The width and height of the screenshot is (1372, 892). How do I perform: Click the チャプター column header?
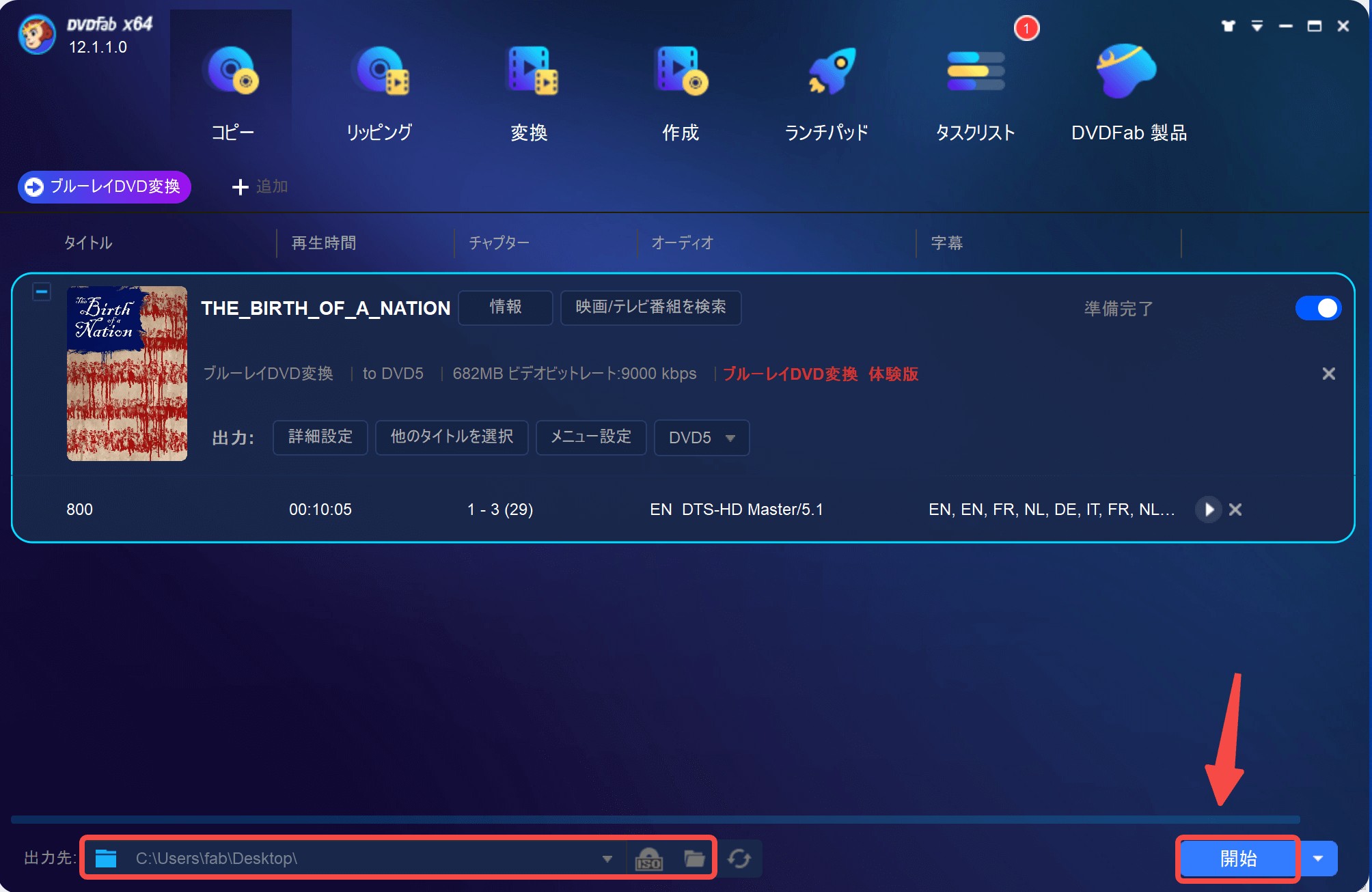499,243
